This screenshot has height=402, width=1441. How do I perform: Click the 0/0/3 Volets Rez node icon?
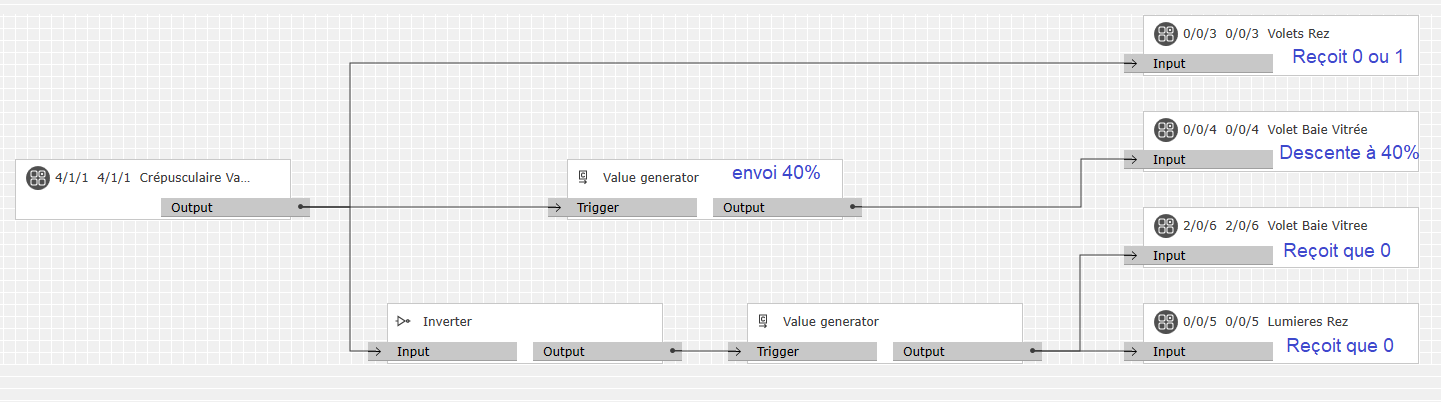point(1165,34)
